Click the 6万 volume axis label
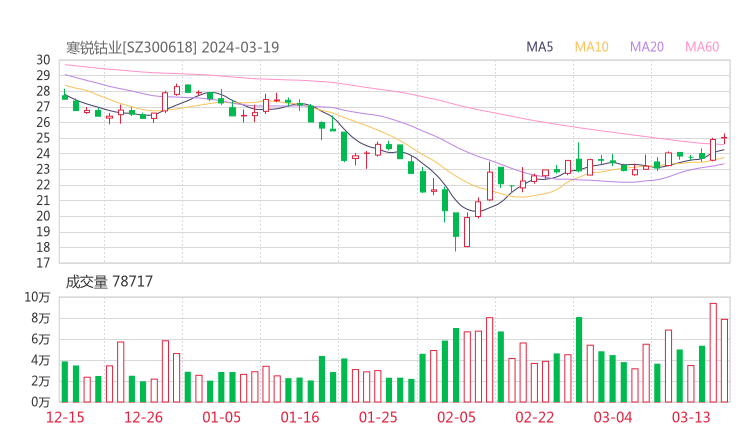 pyautogui.click(x=41, y=339)
